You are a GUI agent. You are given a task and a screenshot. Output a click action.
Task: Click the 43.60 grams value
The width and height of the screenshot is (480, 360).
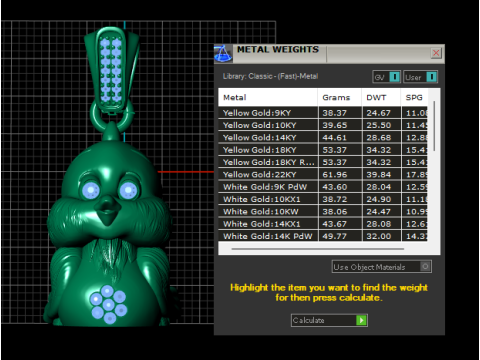(x=335, y=187)
